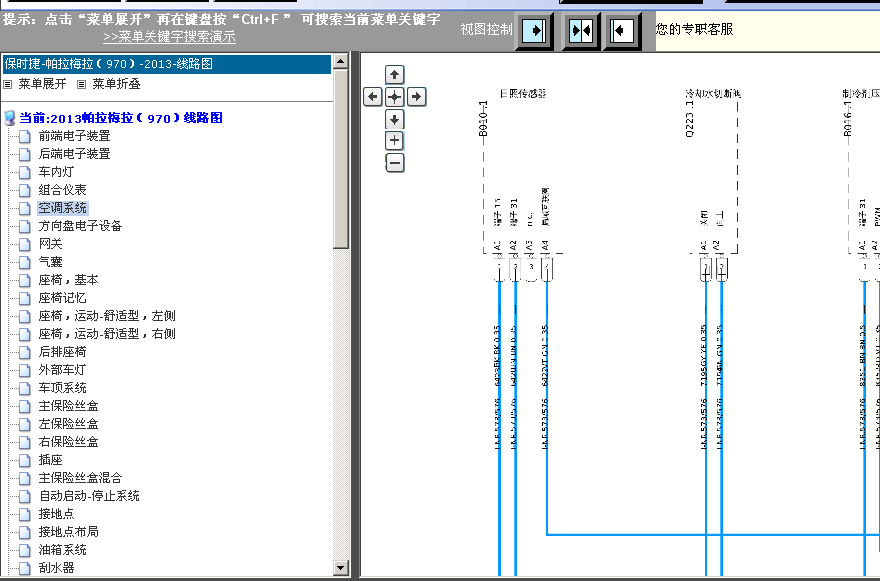This screenshot has height=581, width=880.
Task: Open the 自动启动-停止系统 tree item
Action: (x=89, y=496)
